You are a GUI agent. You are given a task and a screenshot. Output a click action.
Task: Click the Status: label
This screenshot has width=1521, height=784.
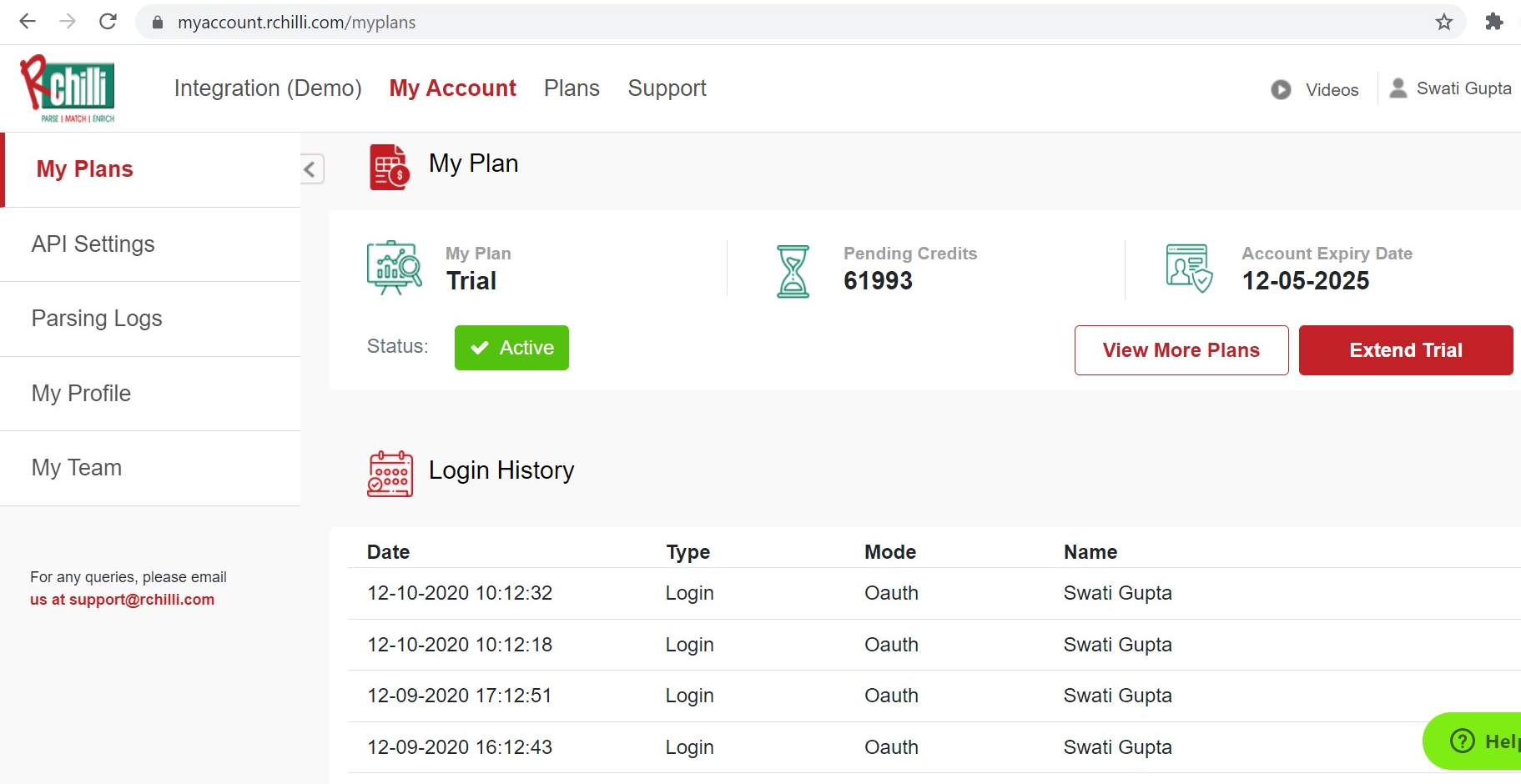397,346
